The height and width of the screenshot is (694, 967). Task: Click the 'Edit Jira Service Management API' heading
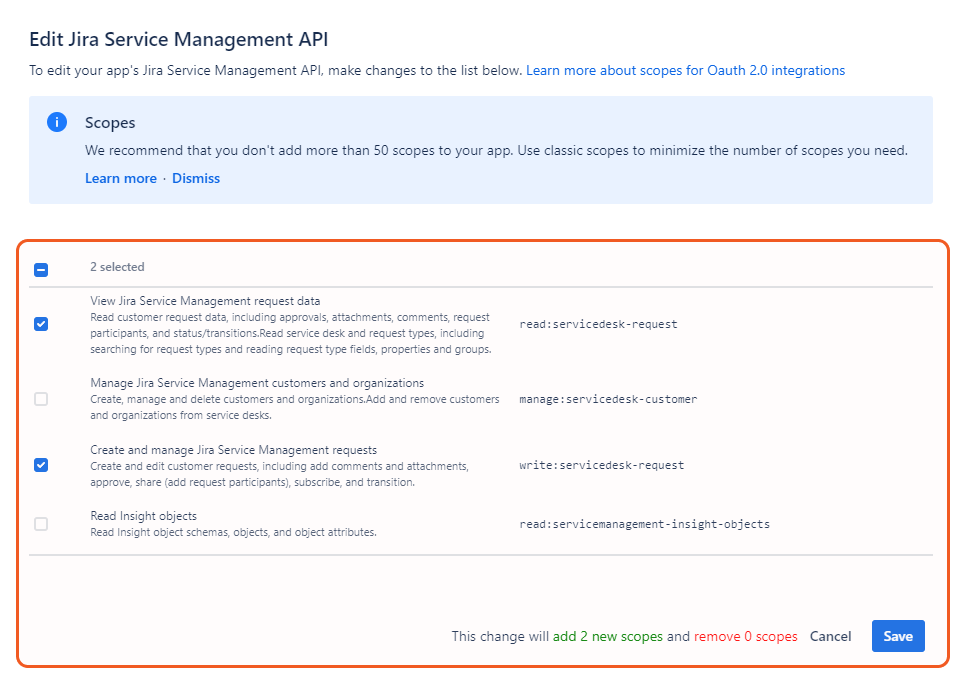pos(179,39)
